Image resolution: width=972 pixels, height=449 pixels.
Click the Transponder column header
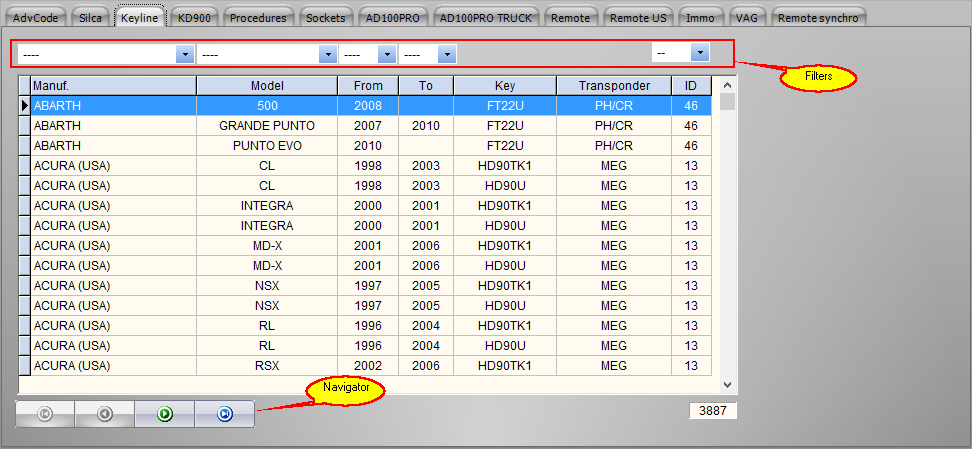point(614,86)
